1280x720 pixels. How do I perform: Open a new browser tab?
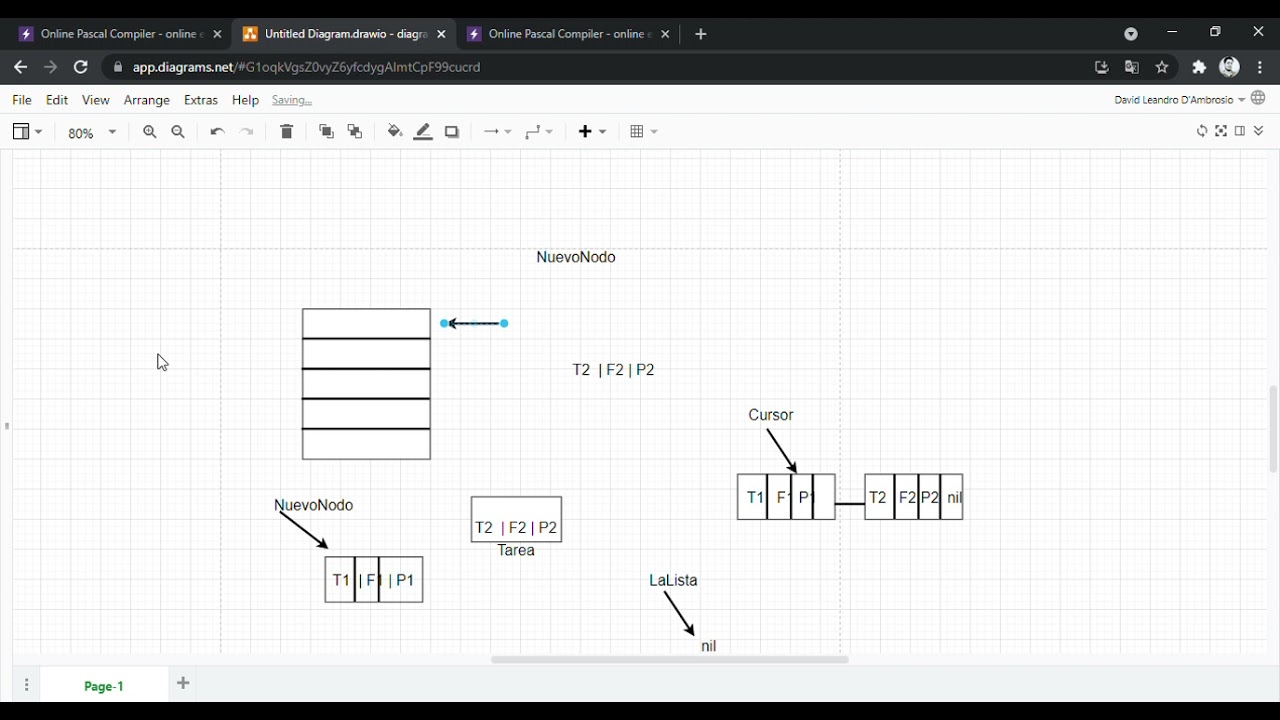pos(701,34)
